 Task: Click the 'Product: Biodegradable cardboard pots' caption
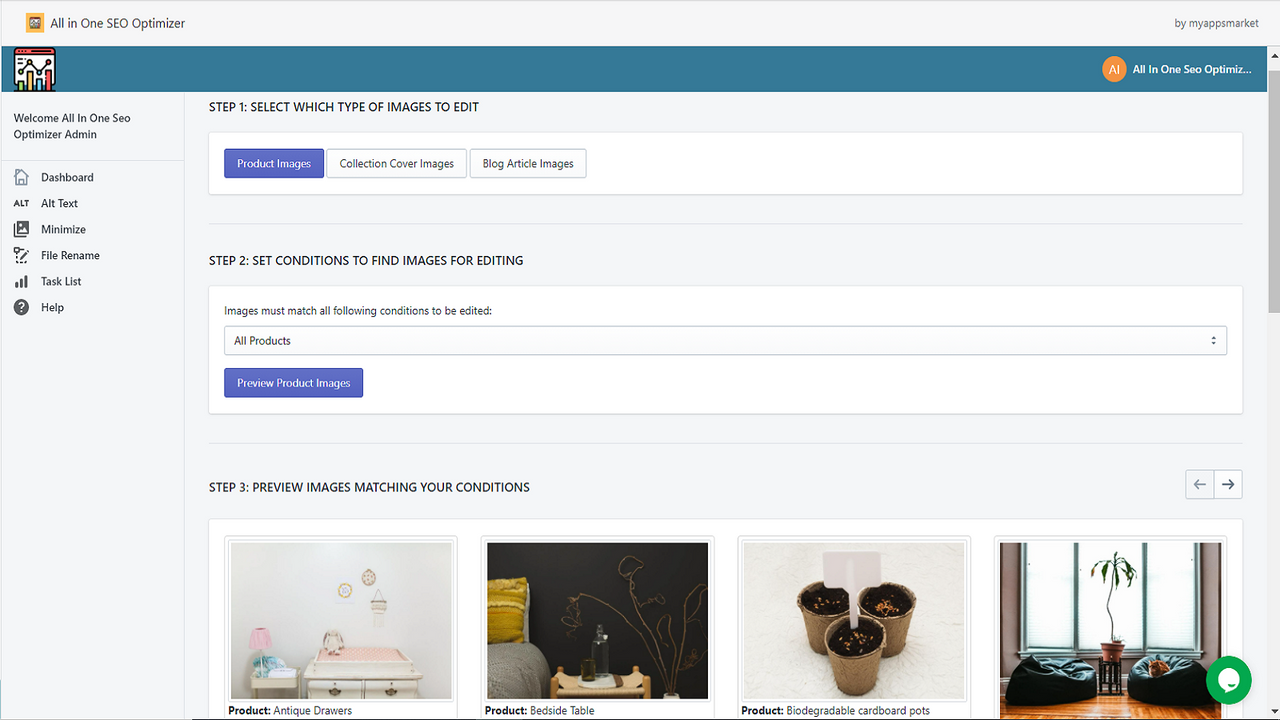coord(836,710)
